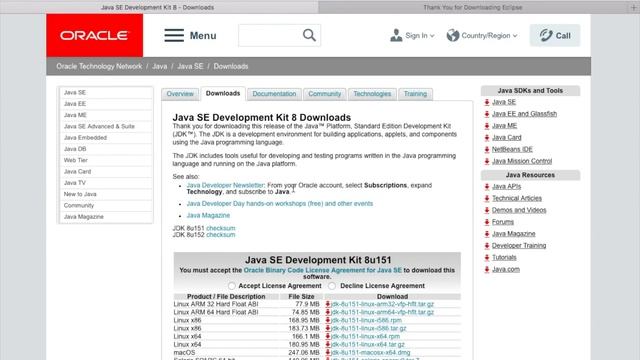Viewport: 640px width, 360px height.
Task: Switch to the Technologies tab
Action: 372,94
